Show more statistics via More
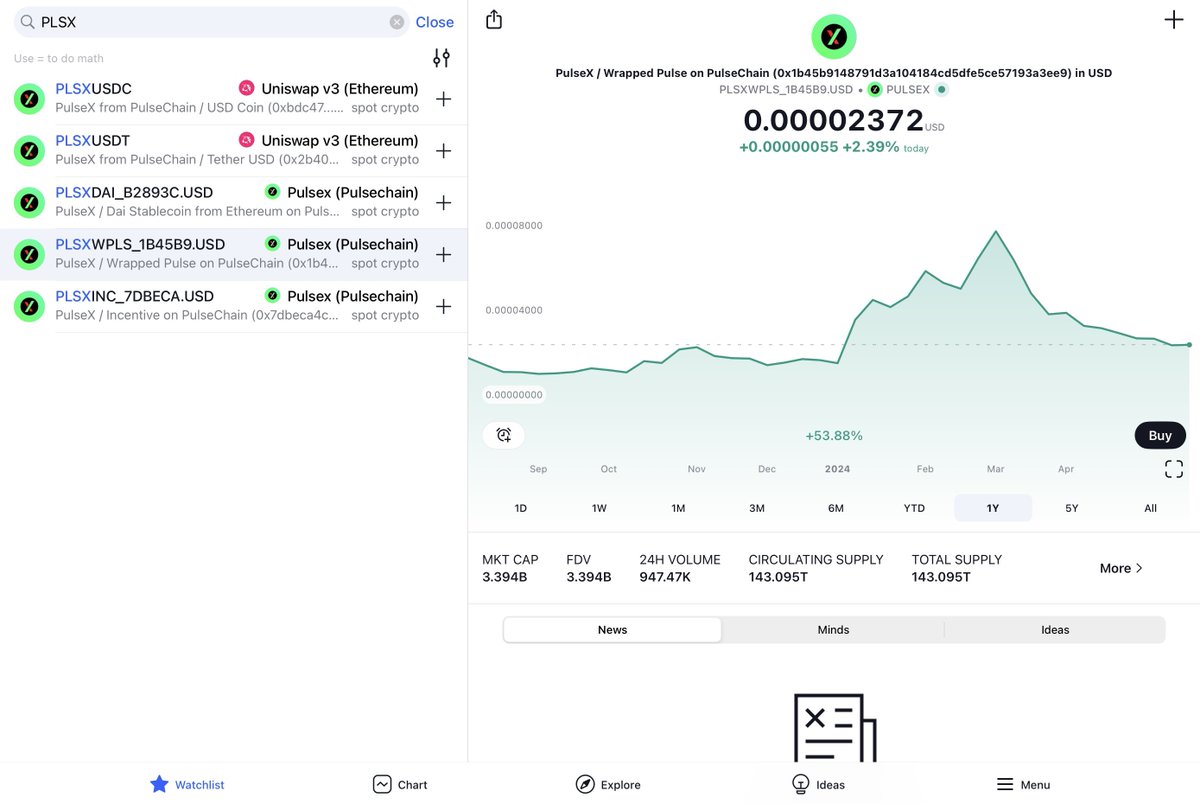The image size is (1200, 804). 1121,568
